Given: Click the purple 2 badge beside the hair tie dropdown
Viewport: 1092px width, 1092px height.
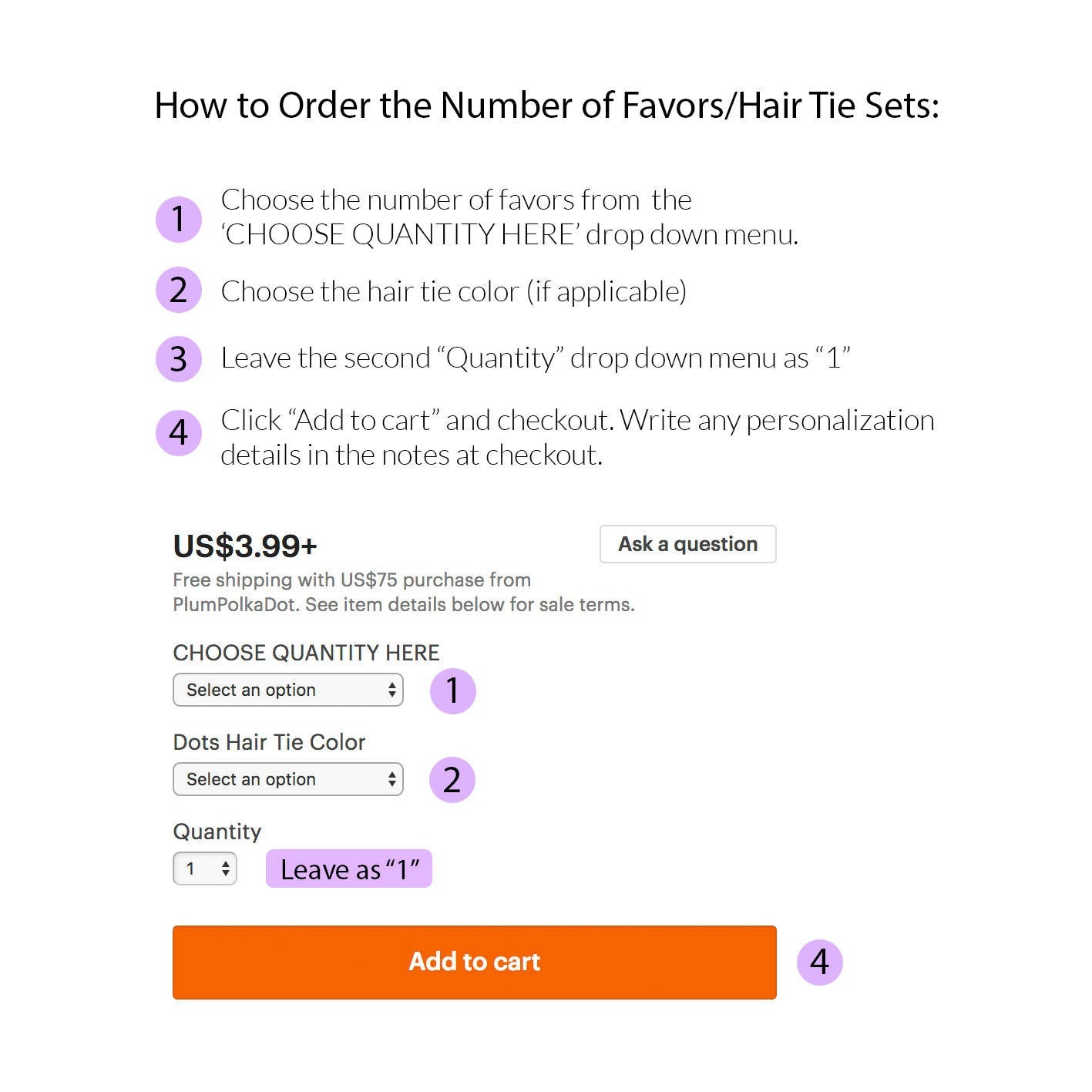Looking at the screenshot, I should pyautogui.click(x=452, y=780).
